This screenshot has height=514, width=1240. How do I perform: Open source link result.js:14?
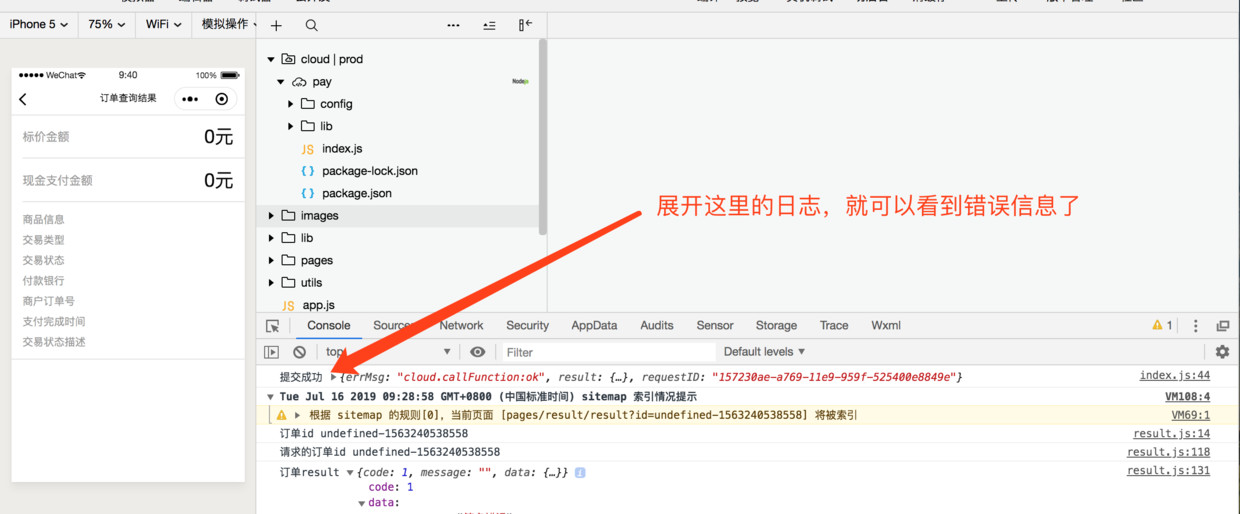coord(1171,434)
